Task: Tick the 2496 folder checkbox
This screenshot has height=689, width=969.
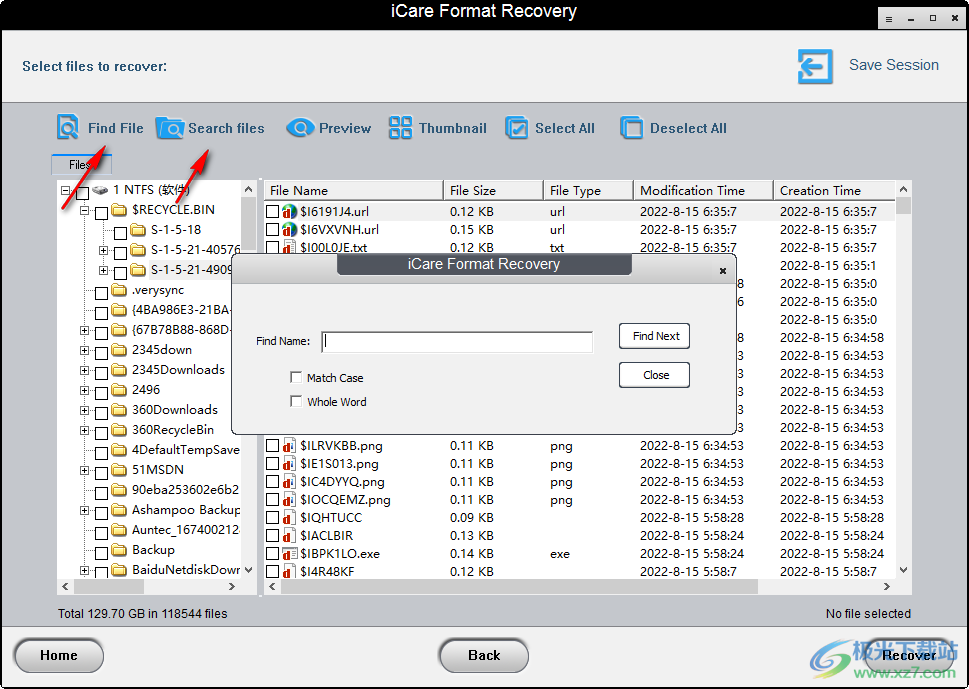Action: (102, 393)
